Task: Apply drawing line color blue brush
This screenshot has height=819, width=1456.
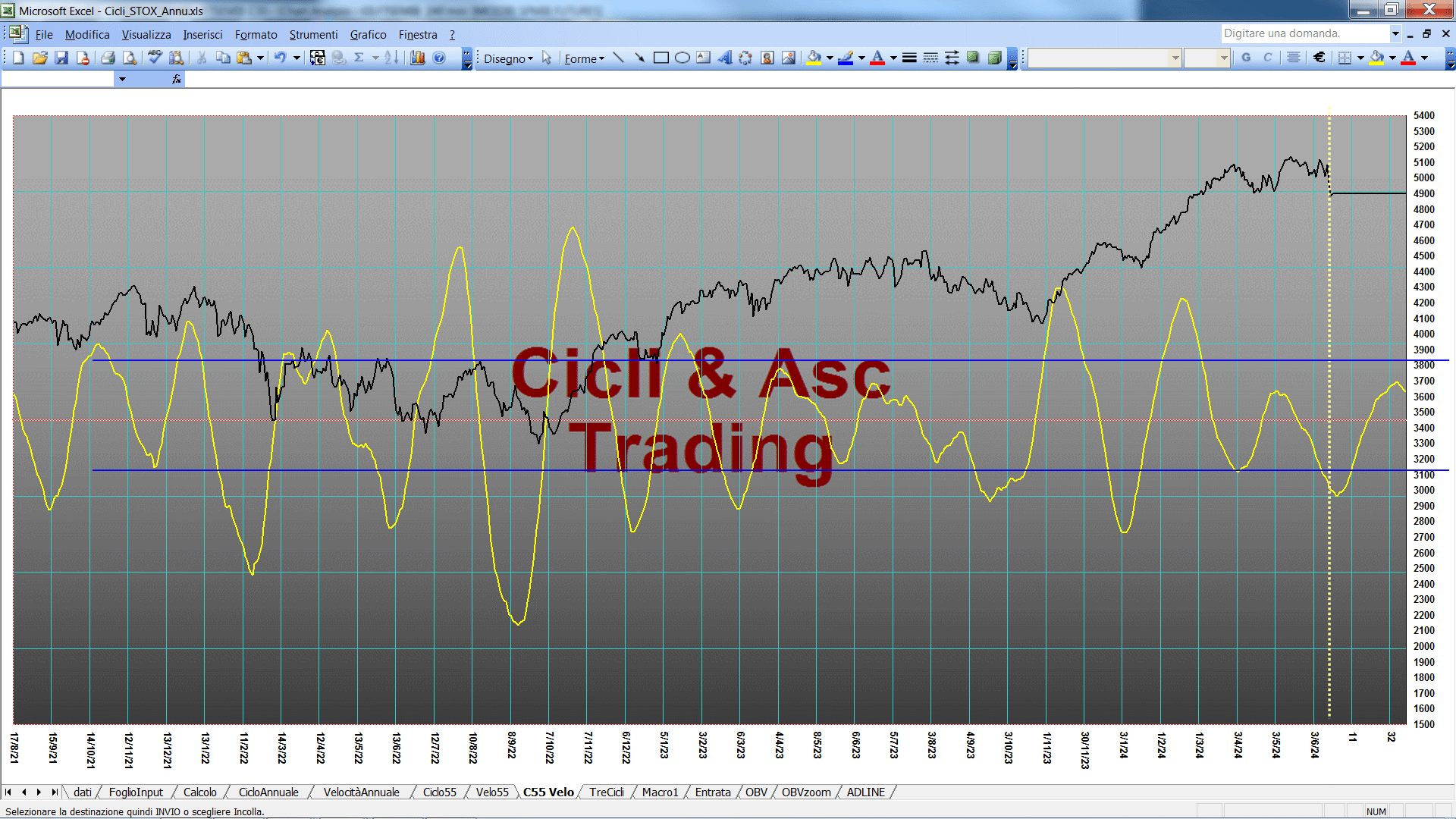Action: (846, 58)
